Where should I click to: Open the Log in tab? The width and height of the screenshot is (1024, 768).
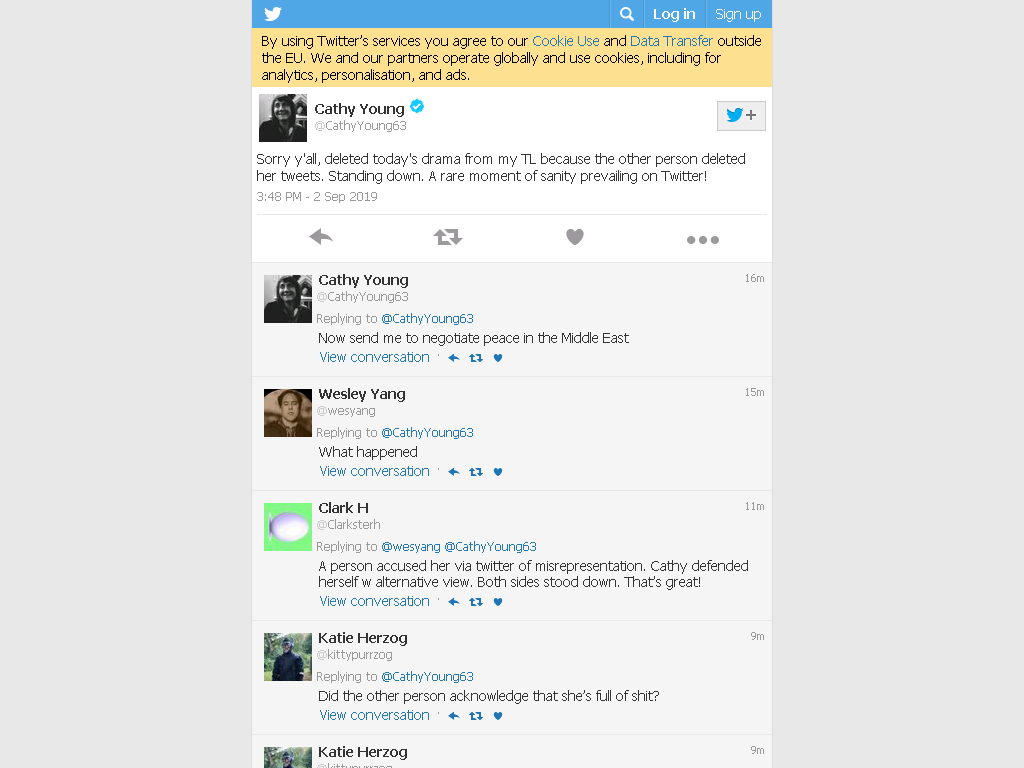coord(674,14)
